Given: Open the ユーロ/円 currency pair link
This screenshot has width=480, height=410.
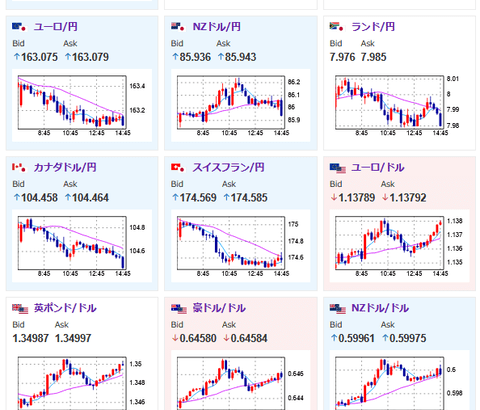Looking at the screenshot, I should 56,27.
